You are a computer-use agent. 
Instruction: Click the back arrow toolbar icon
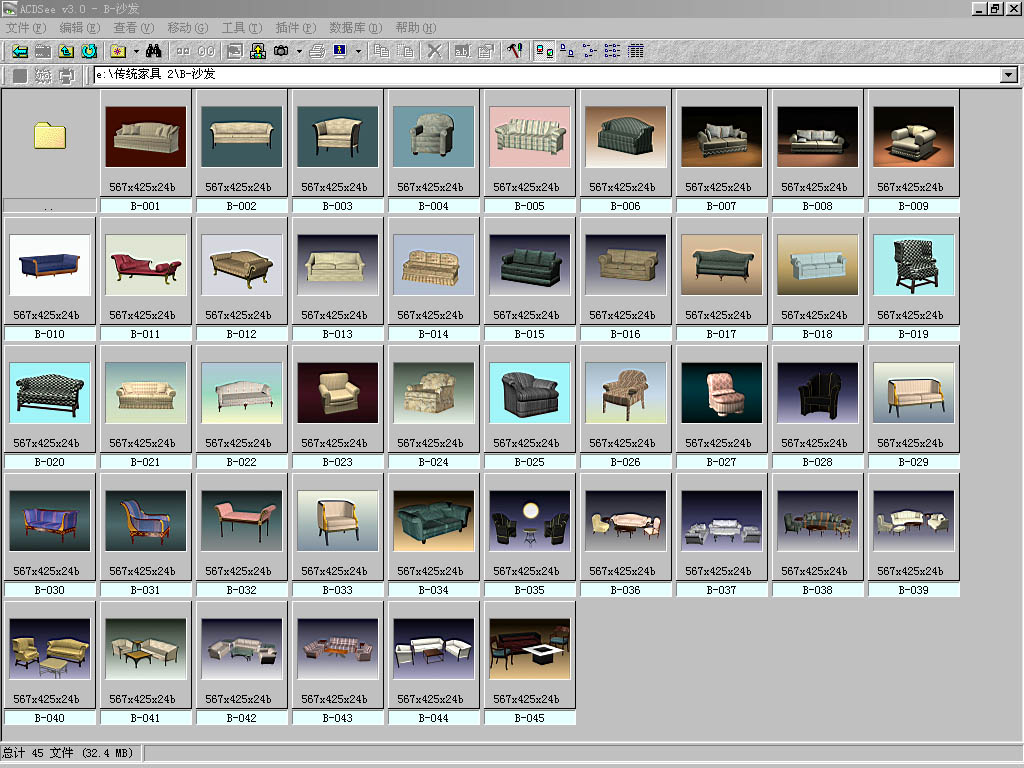coord(18,51)
